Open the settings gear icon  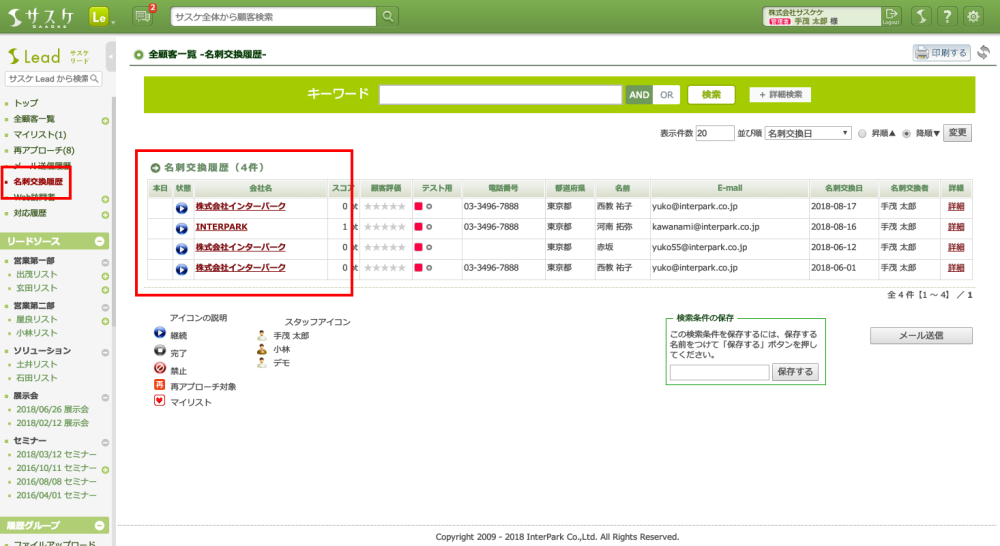974,17
